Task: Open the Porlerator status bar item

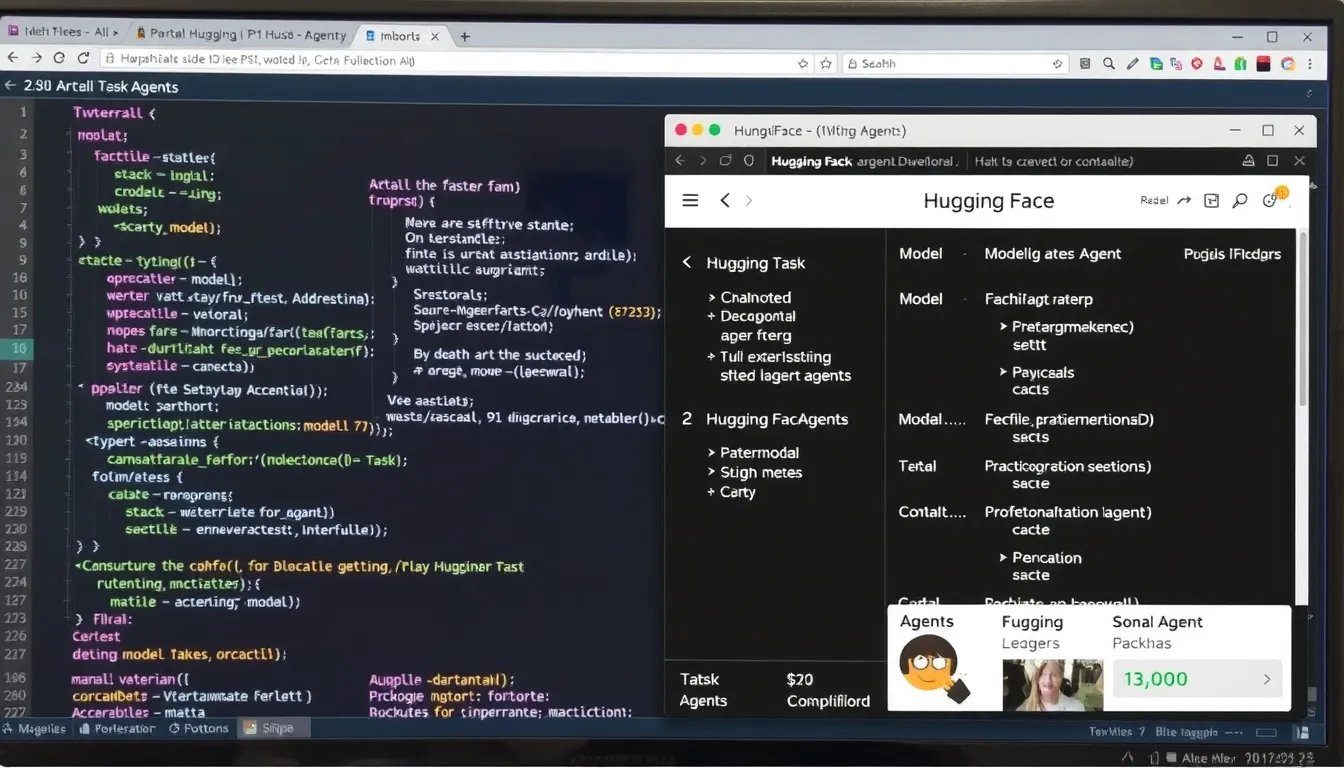Action: [x=117, y=729]
